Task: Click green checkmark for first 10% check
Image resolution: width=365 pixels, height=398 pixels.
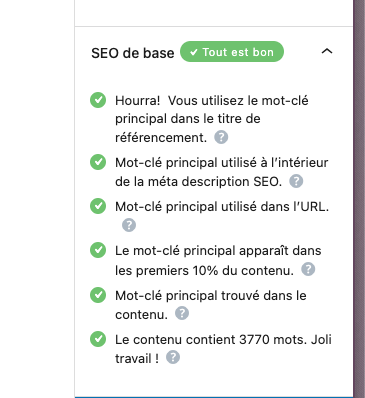Action: pos(98,250)
